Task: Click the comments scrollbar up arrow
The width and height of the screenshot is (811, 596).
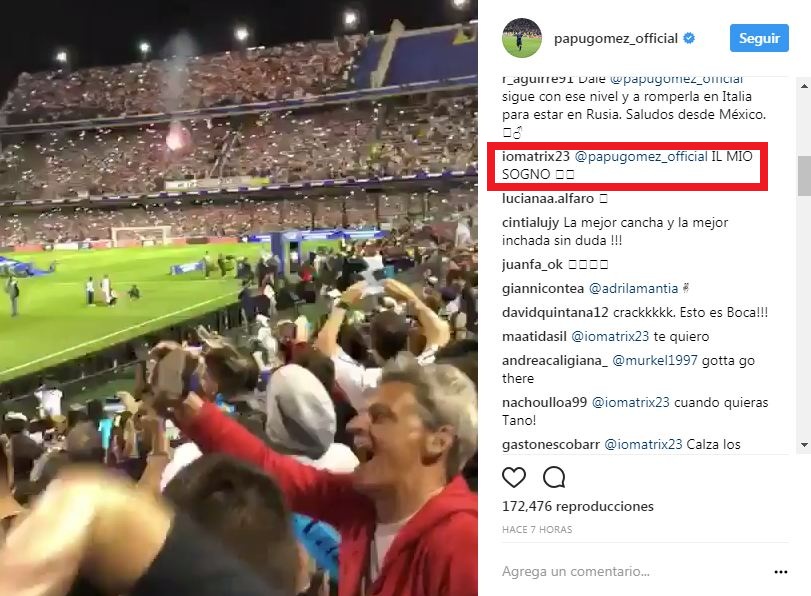Action: pyautogui.click(x=804, y=86)
